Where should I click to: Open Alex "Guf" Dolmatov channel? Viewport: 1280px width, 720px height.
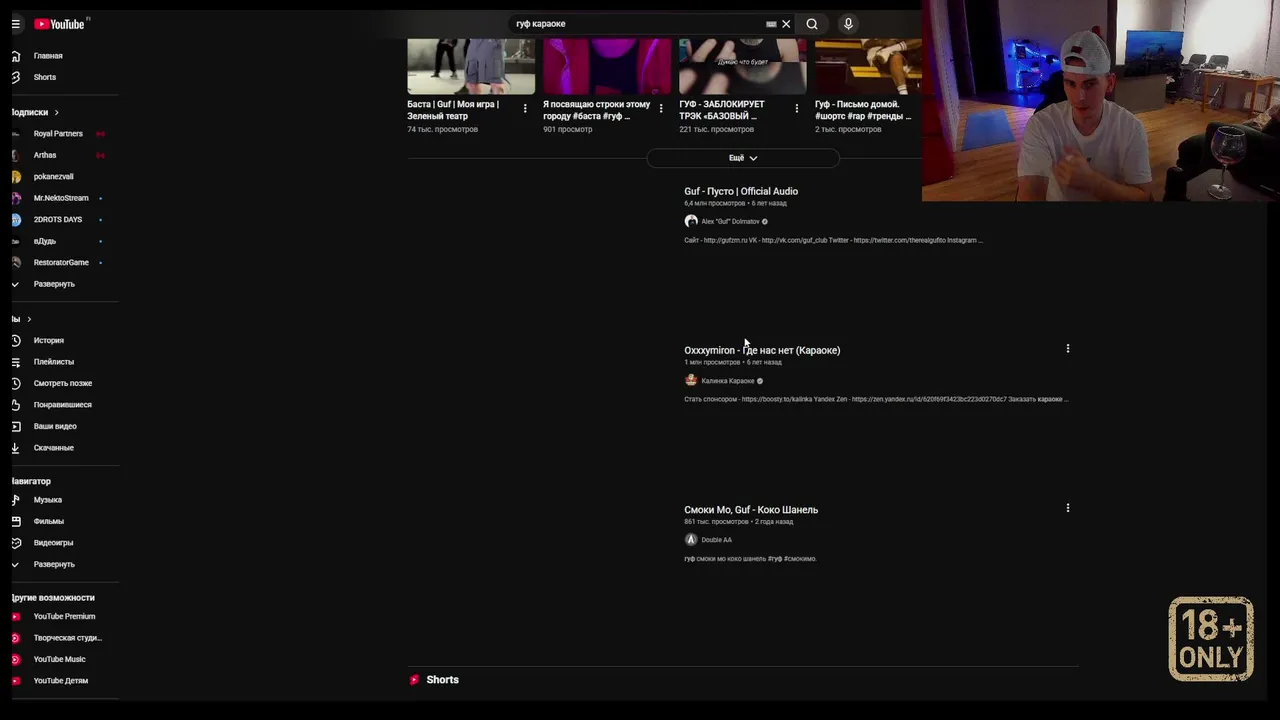pyautogui.click(x=730, y=221)
